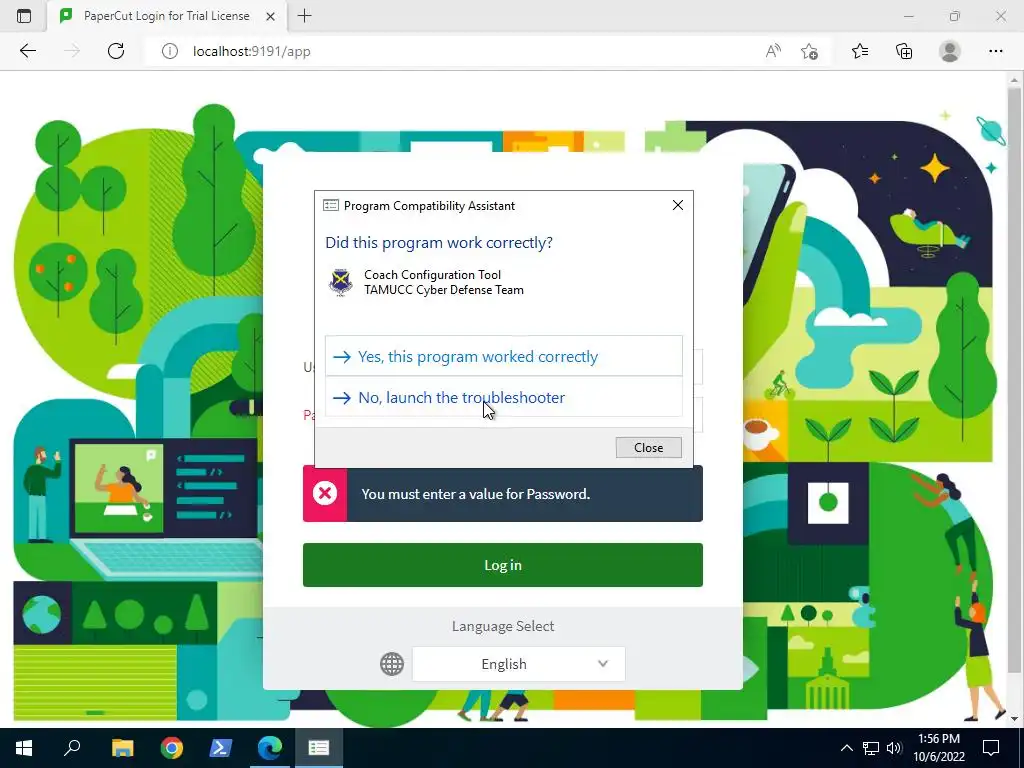
Task: Open Edge Settings and more menu
Action: coord(995,51)
